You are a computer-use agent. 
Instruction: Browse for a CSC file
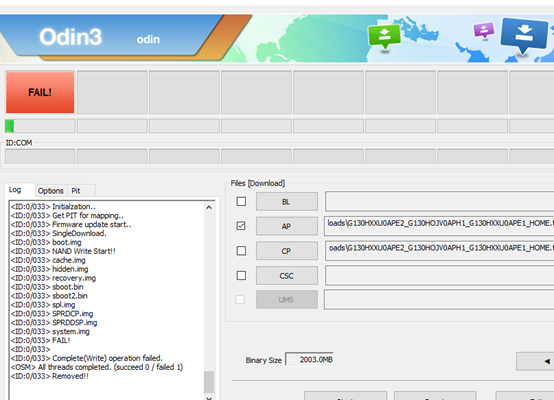[287, 276]
